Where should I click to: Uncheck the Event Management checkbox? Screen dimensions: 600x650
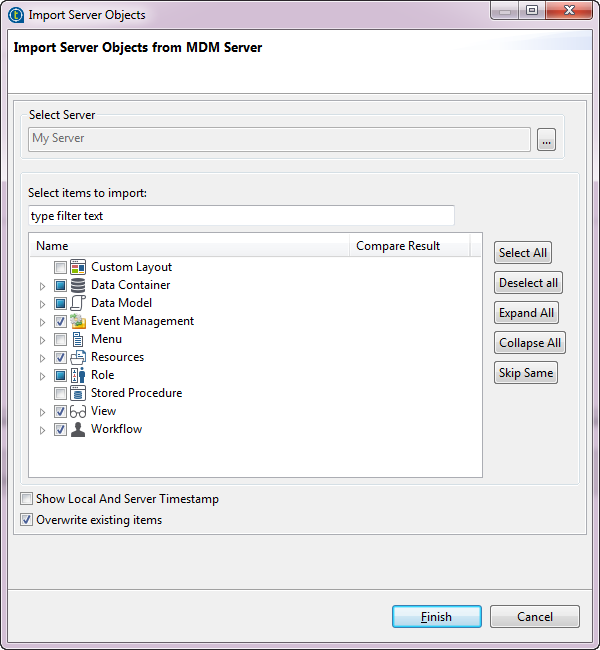pos(60,321)
